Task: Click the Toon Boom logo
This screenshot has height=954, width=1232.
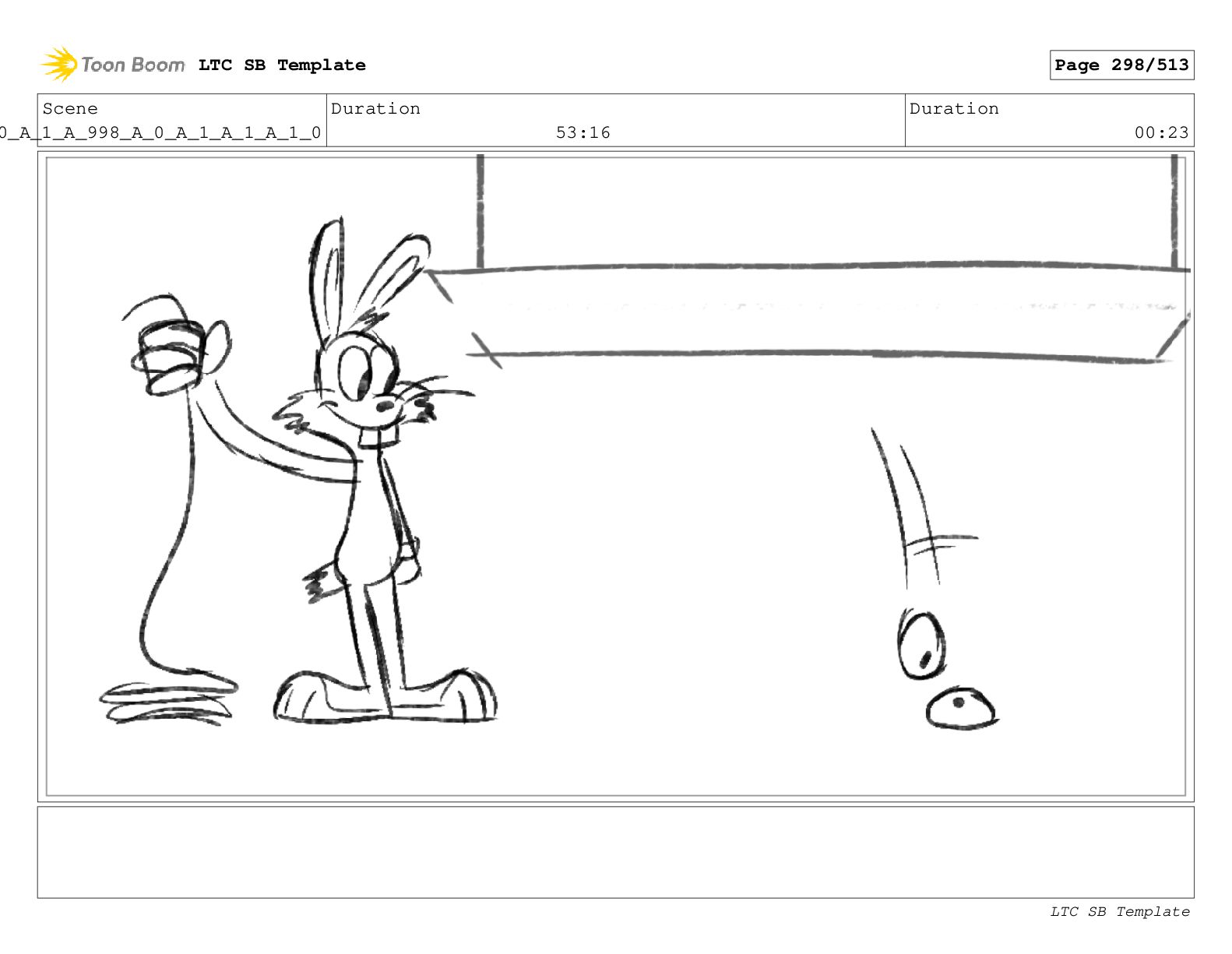Action: pyautogui.click(x=113, y=65)
